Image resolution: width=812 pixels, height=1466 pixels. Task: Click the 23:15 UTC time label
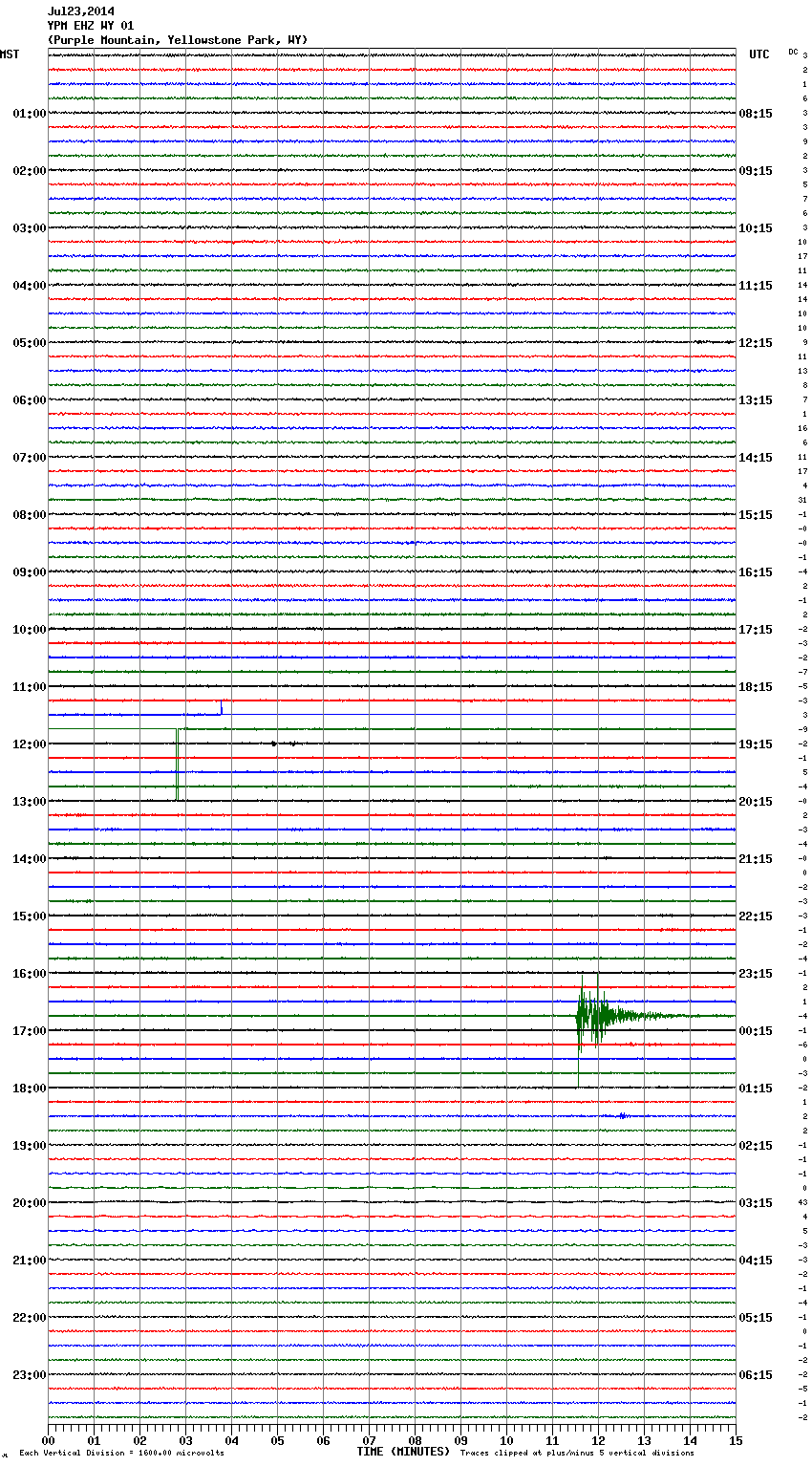(756, 974)
